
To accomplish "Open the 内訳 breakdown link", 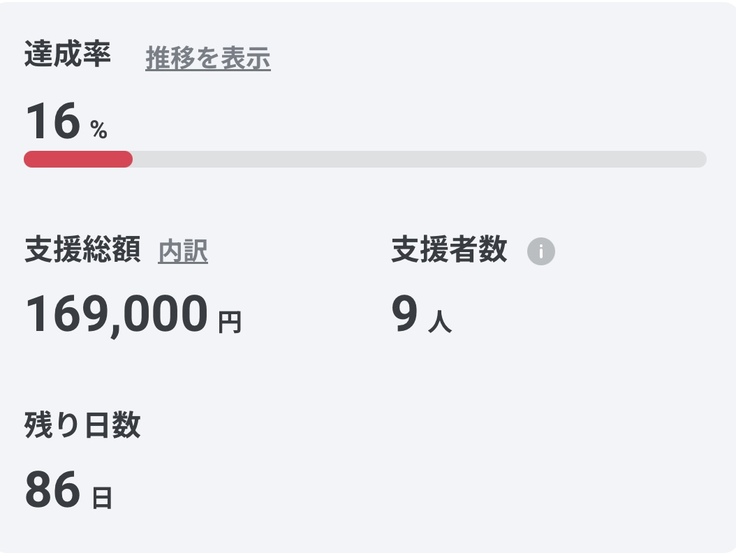I will [x=183, y=251].
